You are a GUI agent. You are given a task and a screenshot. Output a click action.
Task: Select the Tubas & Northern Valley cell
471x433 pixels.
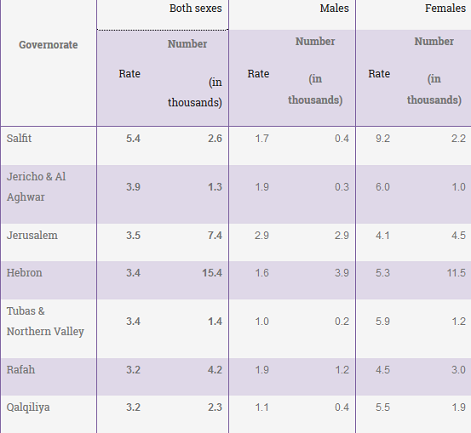coord(45,321)
